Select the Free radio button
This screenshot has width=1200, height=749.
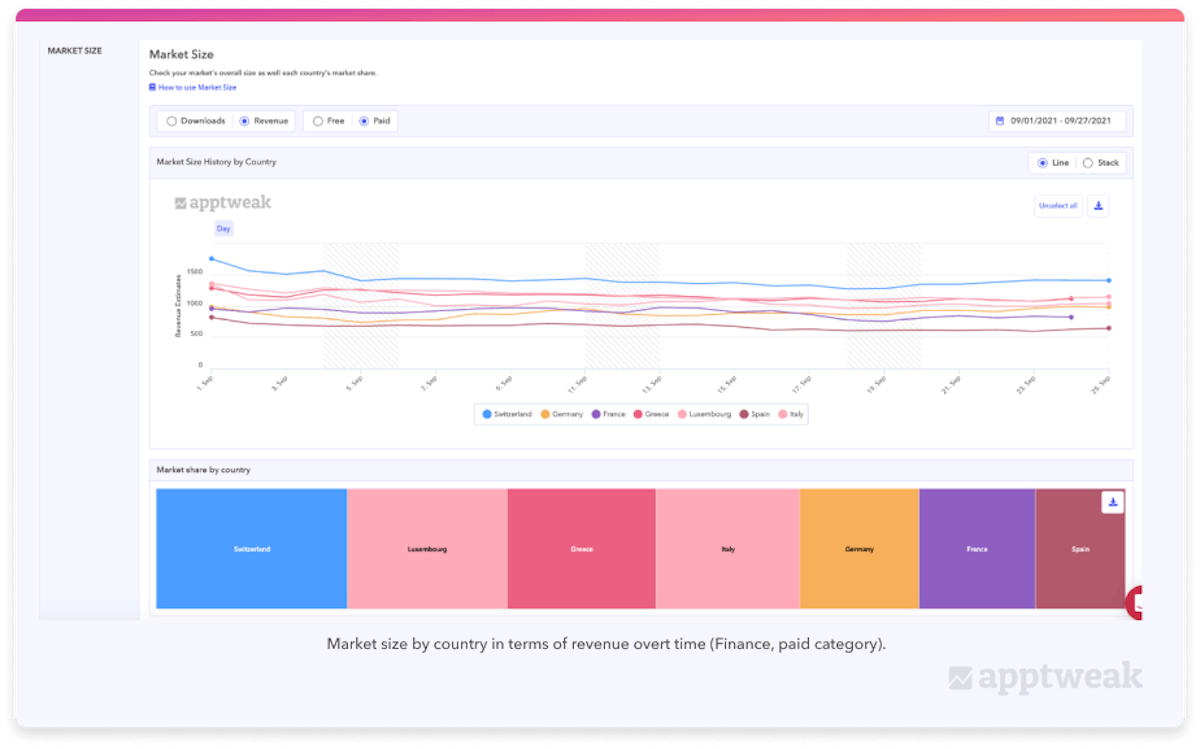pyautogui.click(x=318, y=121)
